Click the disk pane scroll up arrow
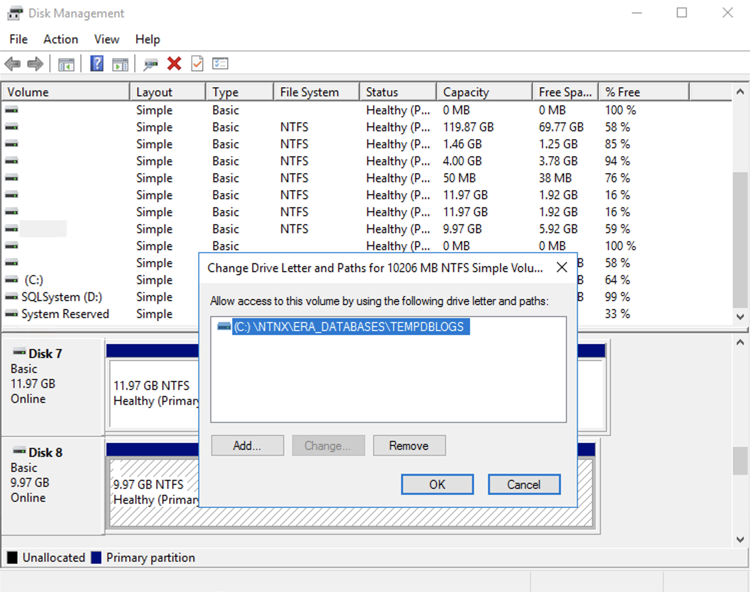 click(740, 342)
